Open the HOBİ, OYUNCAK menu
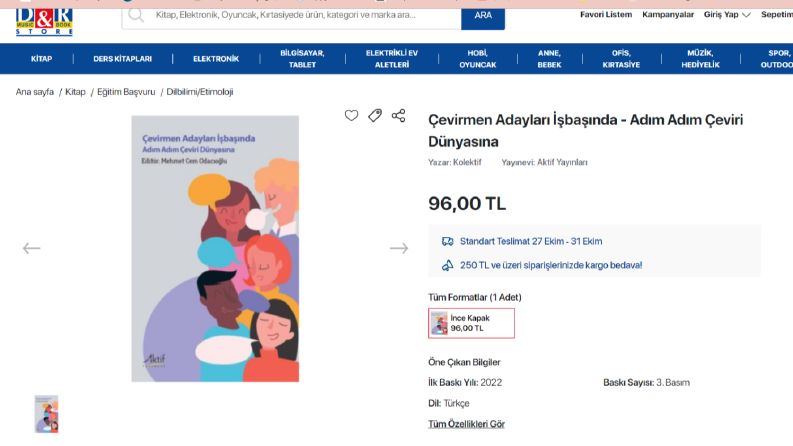Viewport: 793px width, 446px height. click(477, 59)
